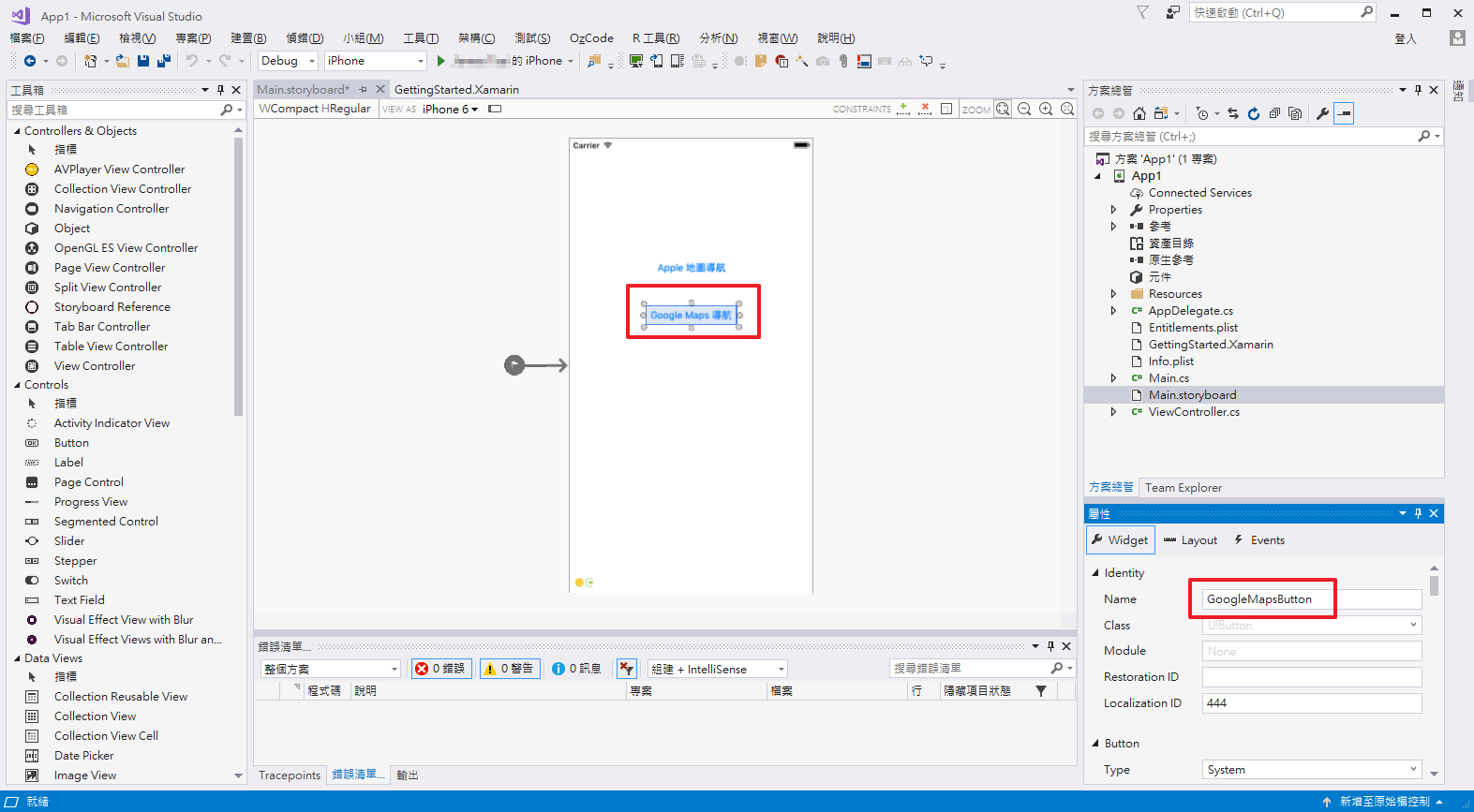This screenshot has height=812, width=1474.
Task: Navigate backward with the toolbar back arrow
Action: (30, 61)
